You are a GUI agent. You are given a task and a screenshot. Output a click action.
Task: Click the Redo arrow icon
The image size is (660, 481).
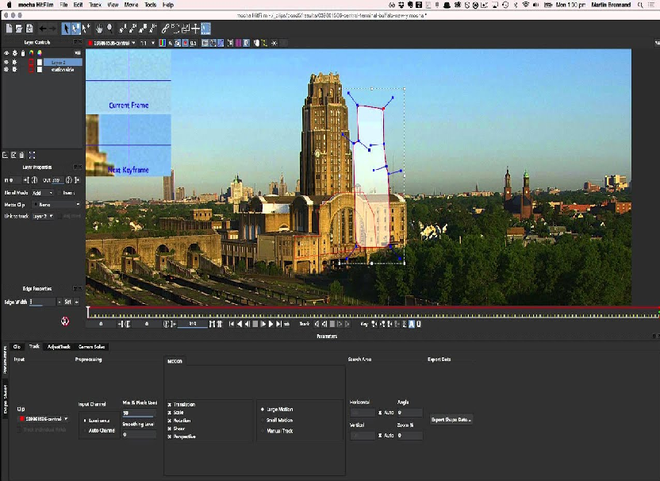pyautogui.click(x=52, y=29)
